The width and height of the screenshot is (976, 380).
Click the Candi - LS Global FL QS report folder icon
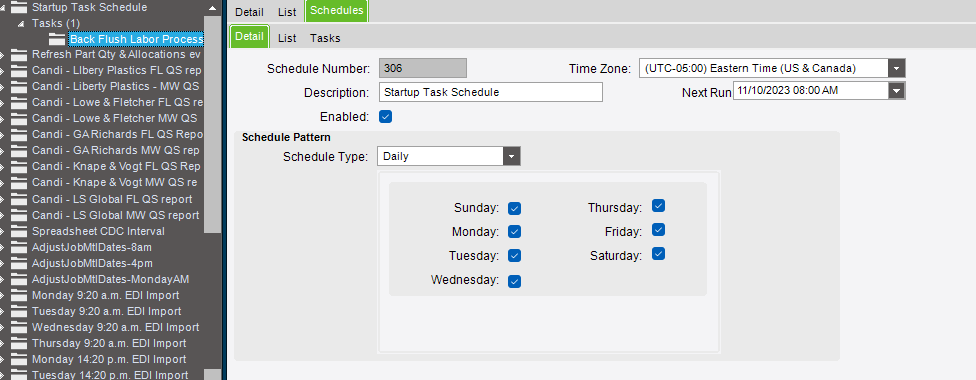[x=19, y=199]
